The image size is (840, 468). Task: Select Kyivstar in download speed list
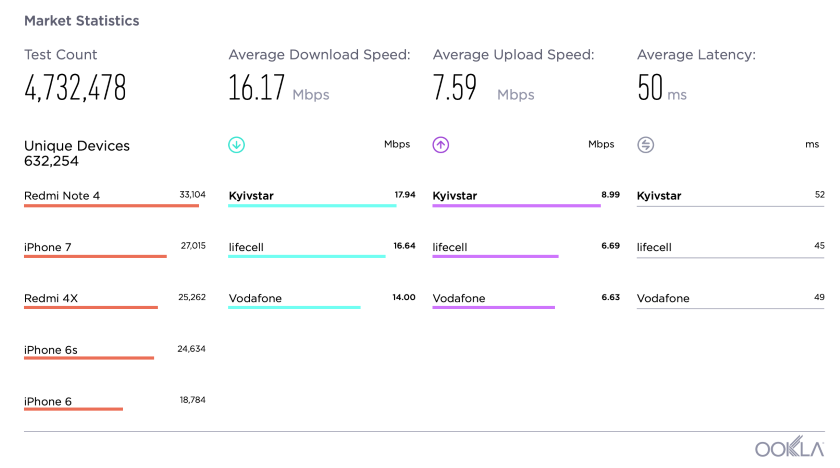[x=251, y=196]
